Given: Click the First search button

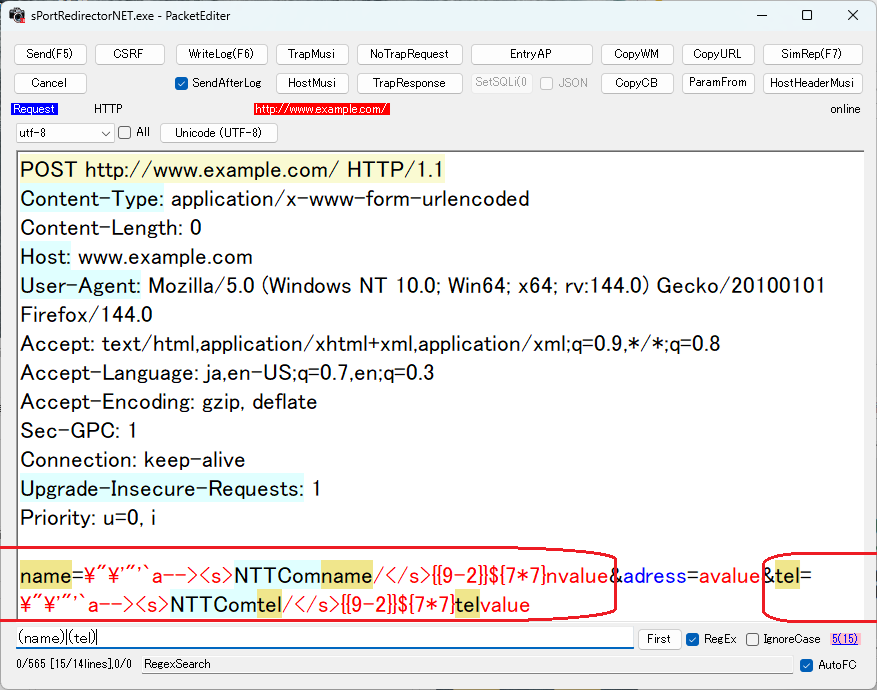Looking at the screenshot, I should 658,639.
